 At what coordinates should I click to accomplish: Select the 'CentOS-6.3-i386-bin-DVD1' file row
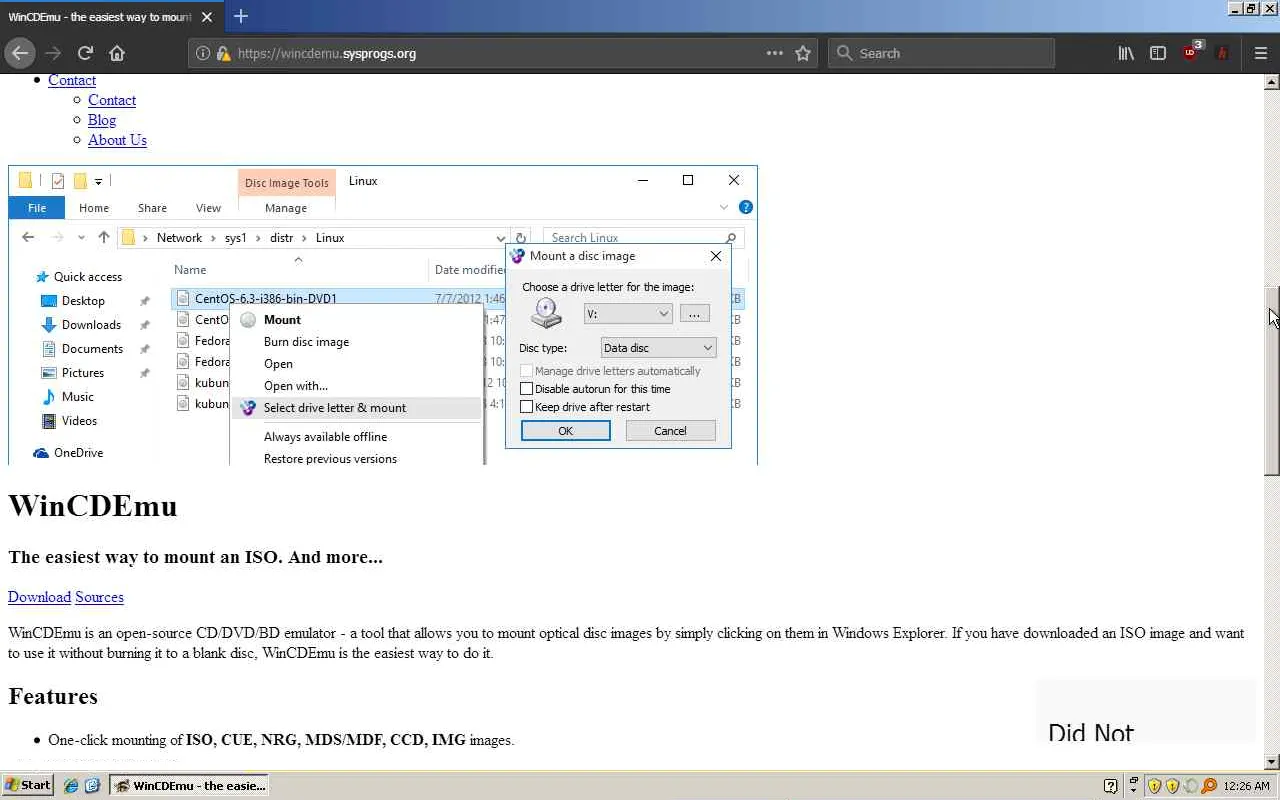coord(457,299)
